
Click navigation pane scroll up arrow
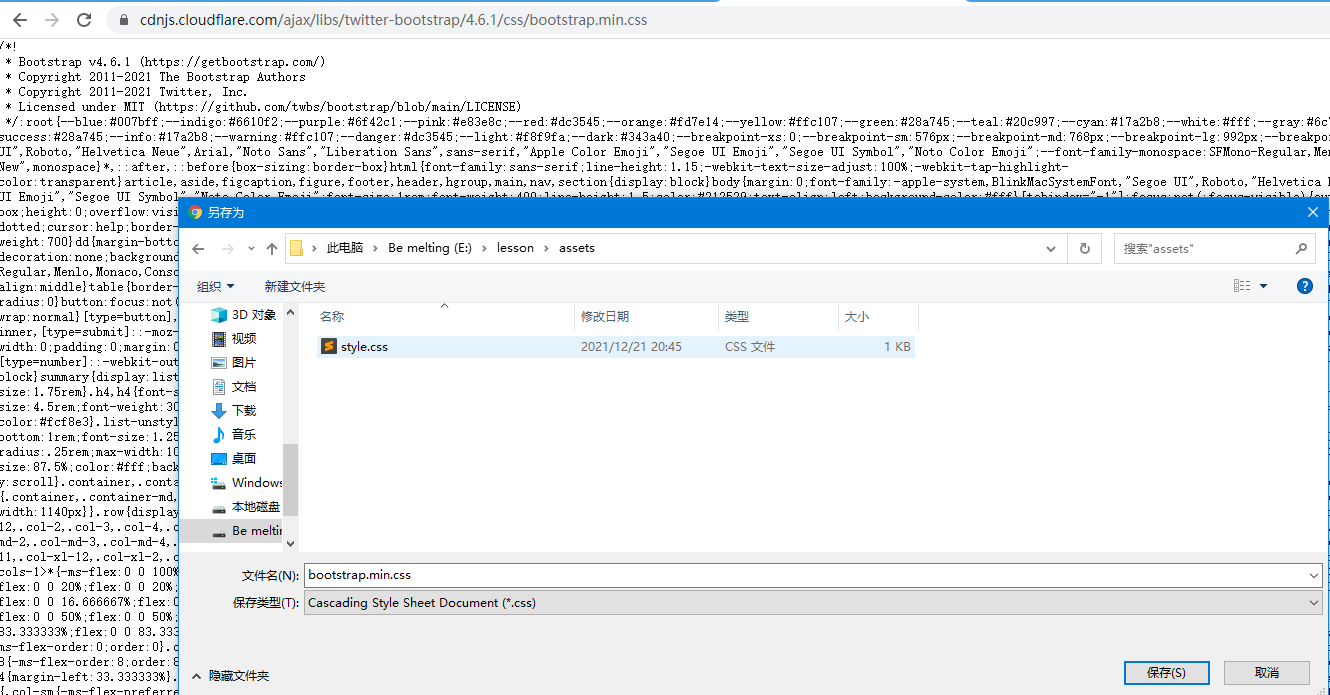coord(291,312)
